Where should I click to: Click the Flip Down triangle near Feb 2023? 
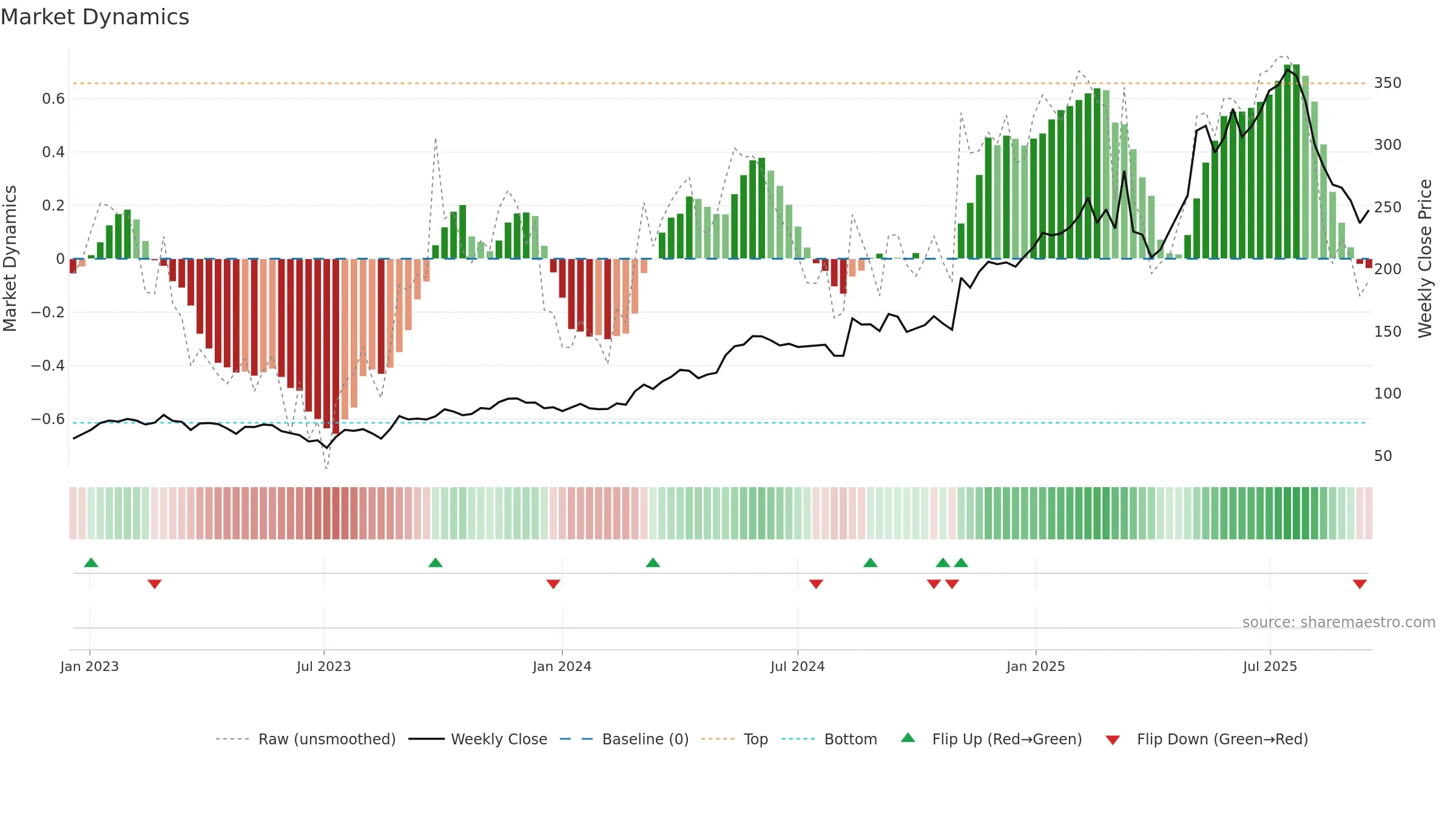(155, 584)
